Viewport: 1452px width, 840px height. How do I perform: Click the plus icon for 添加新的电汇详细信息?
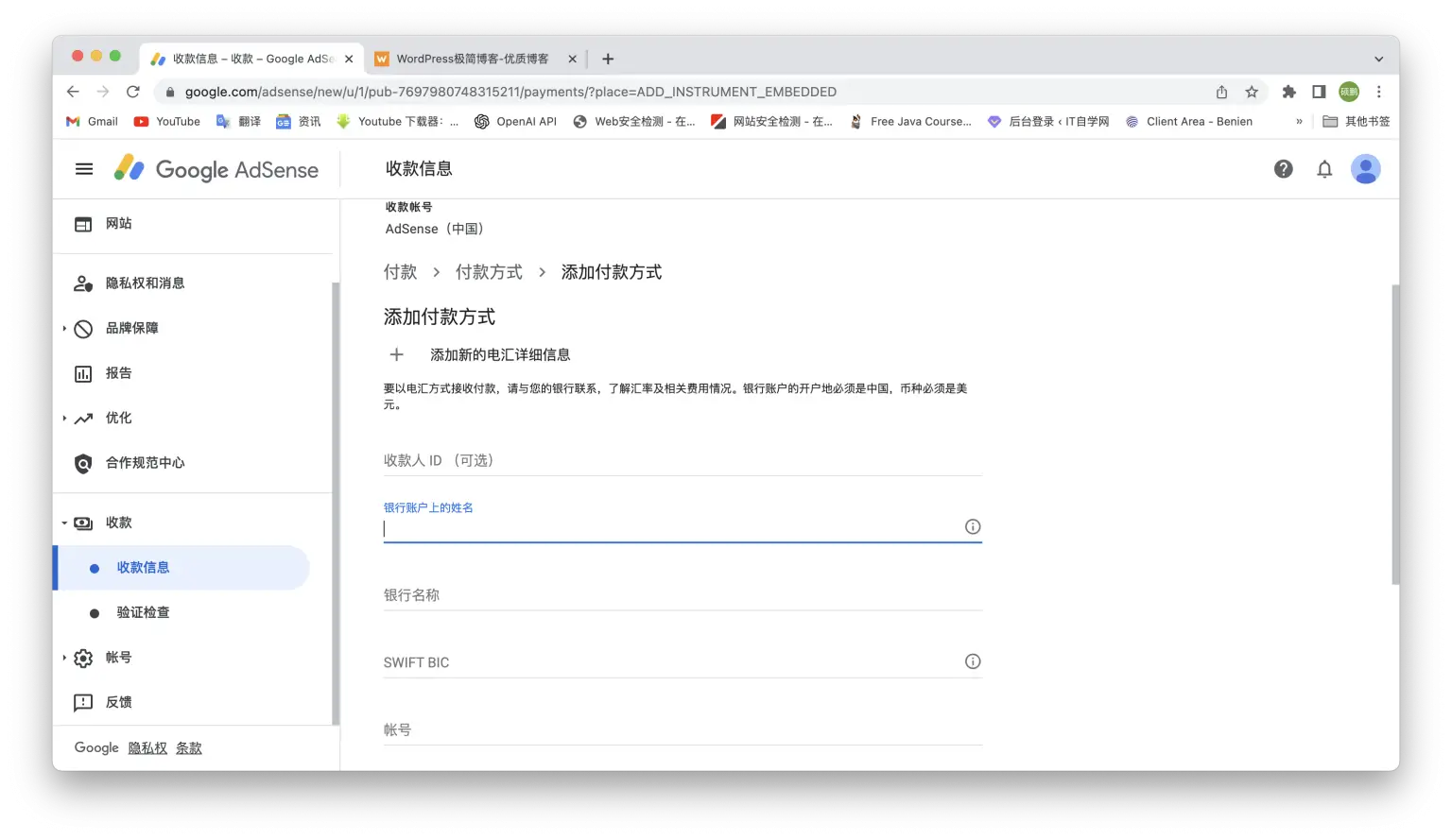[396, 354]
